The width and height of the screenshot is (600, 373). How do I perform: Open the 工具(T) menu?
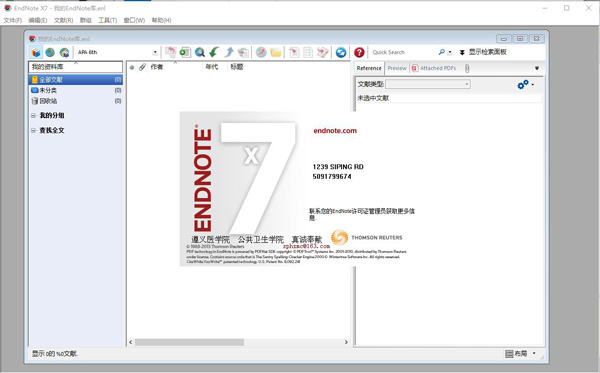click(x=108, y=20)
